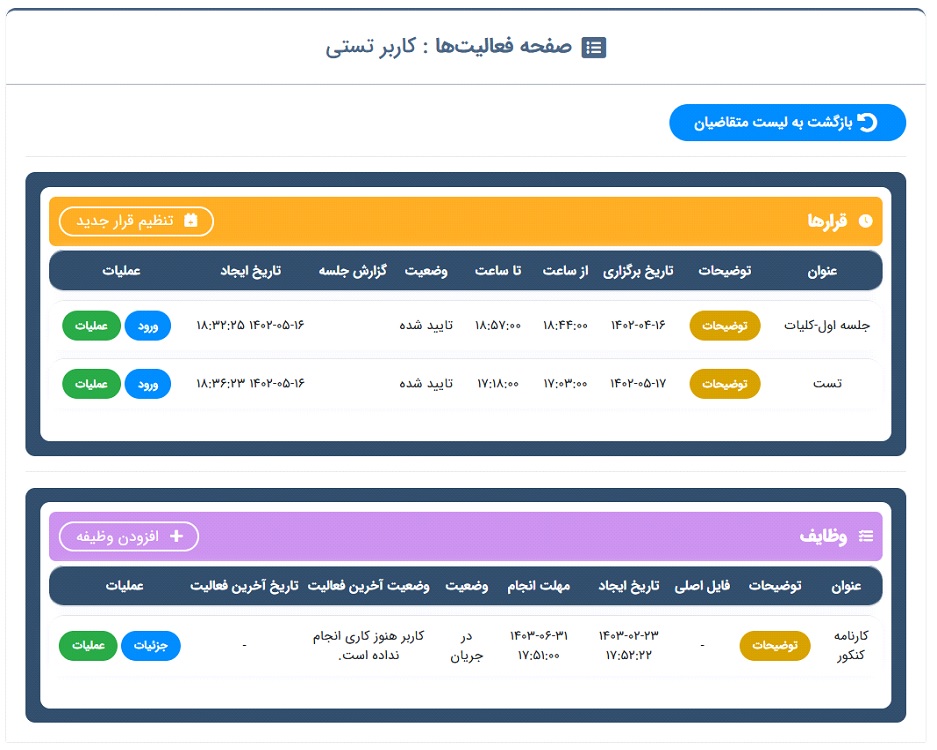This screenshot has width=937, height=750.
Task: Open توضیحات for کارنامه کنکور task
Action: (x=774, y=645)
